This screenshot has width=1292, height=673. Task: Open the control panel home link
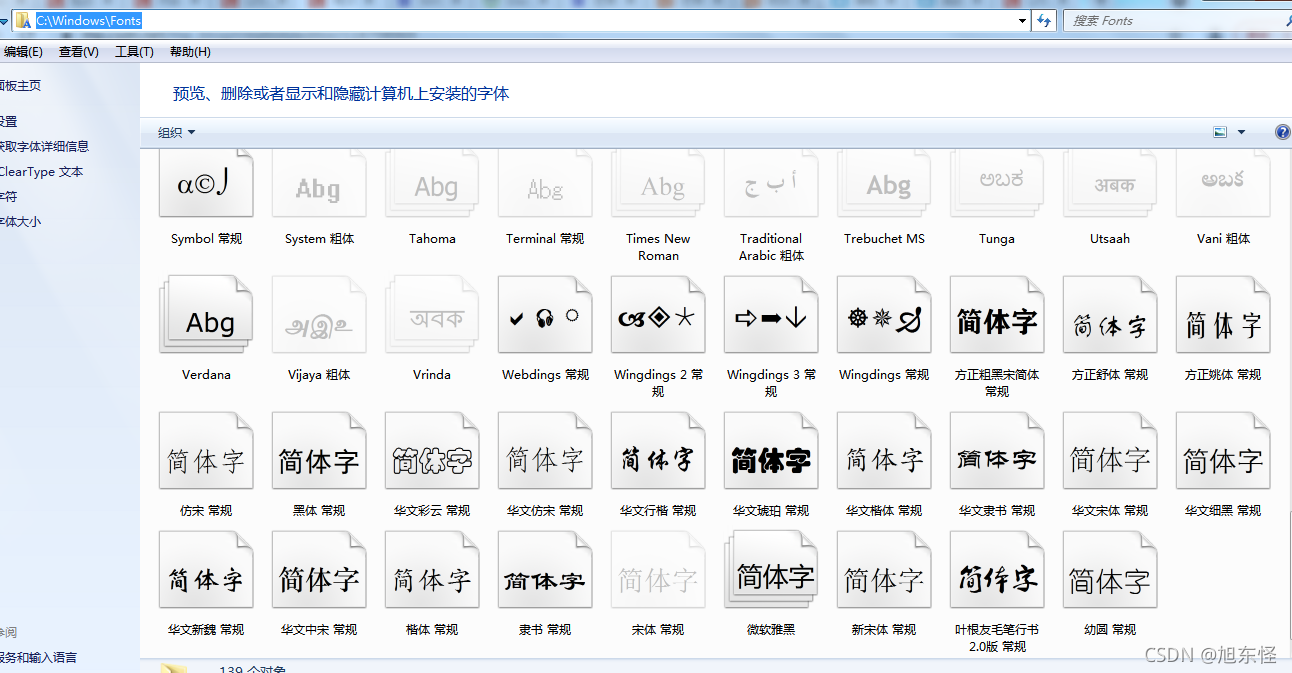(20, 86)
